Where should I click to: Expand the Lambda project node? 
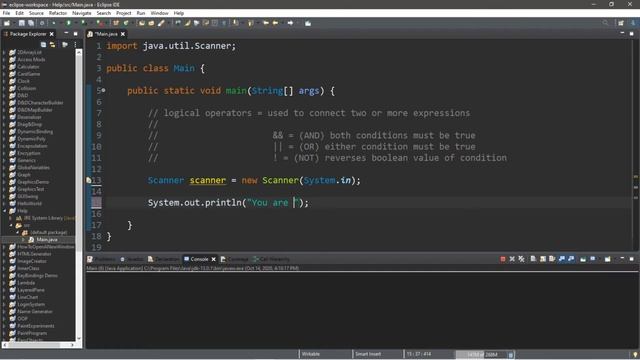[4, 283]
